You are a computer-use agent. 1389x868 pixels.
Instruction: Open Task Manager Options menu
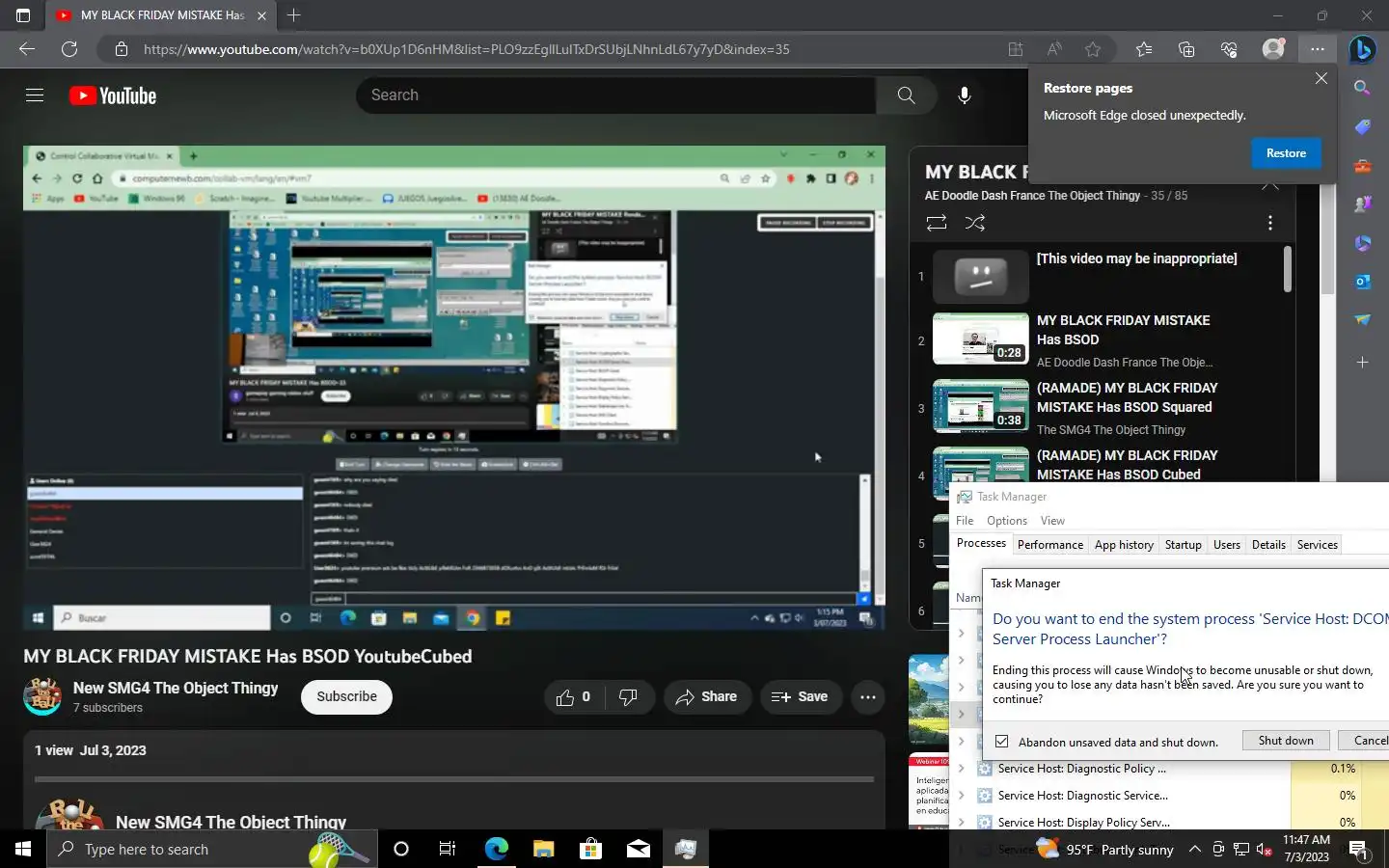tap(1006, 521)
